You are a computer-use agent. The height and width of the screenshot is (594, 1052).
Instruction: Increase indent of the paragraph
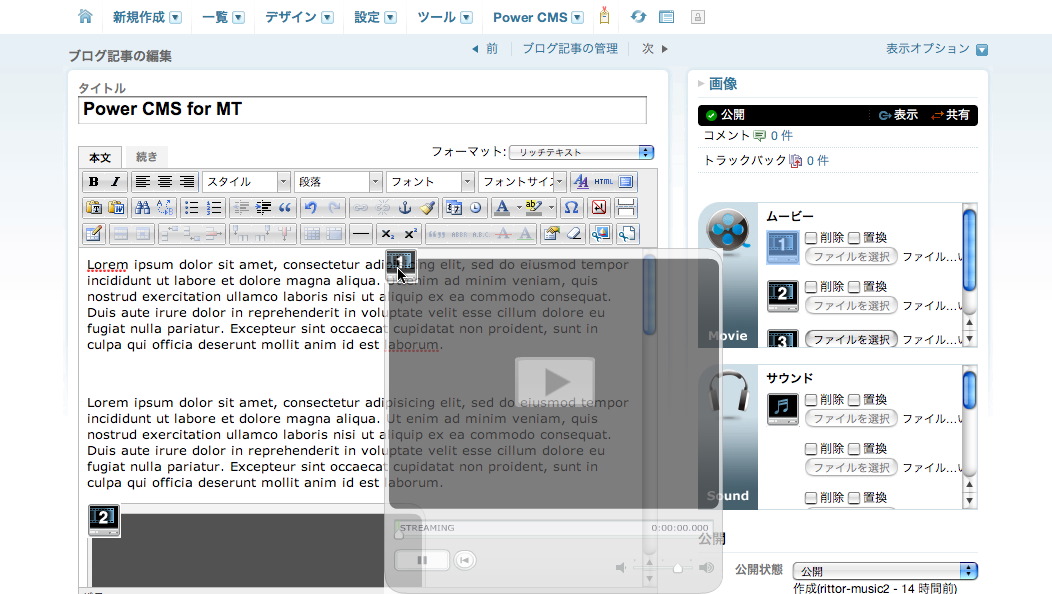point(263,208)
